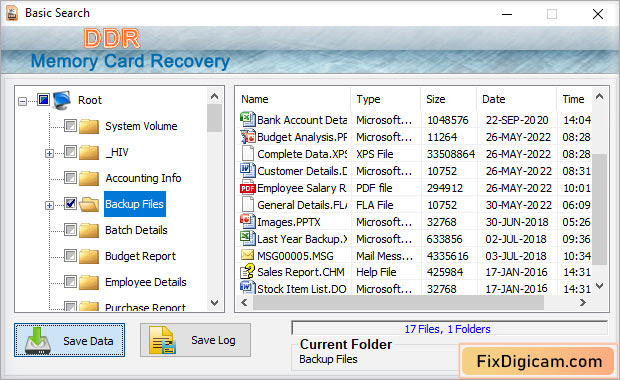620x380 pixels.
Task: Check the Employee Details checkbox
Action: click(70, 282)
